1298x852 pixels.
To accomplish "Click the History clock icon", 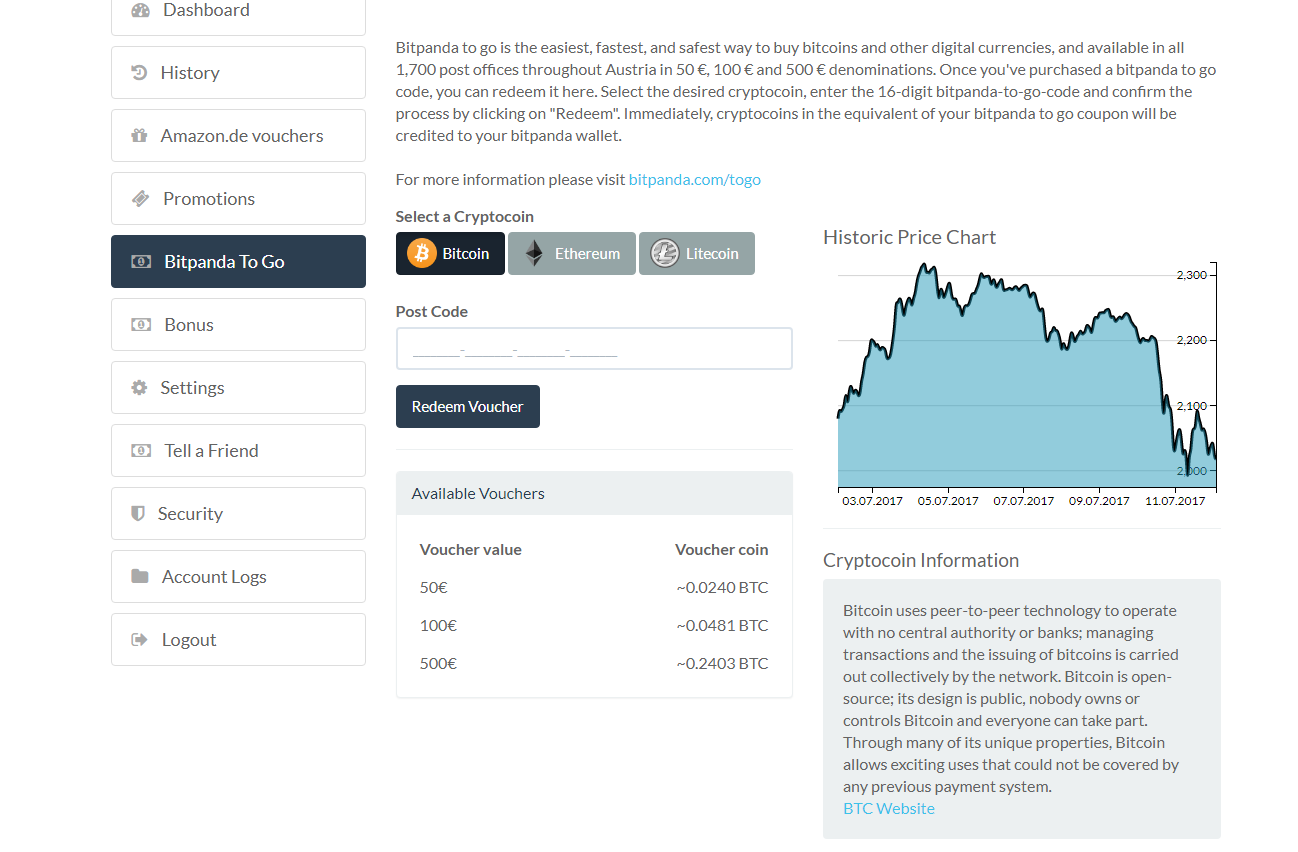I will point(139,73).
